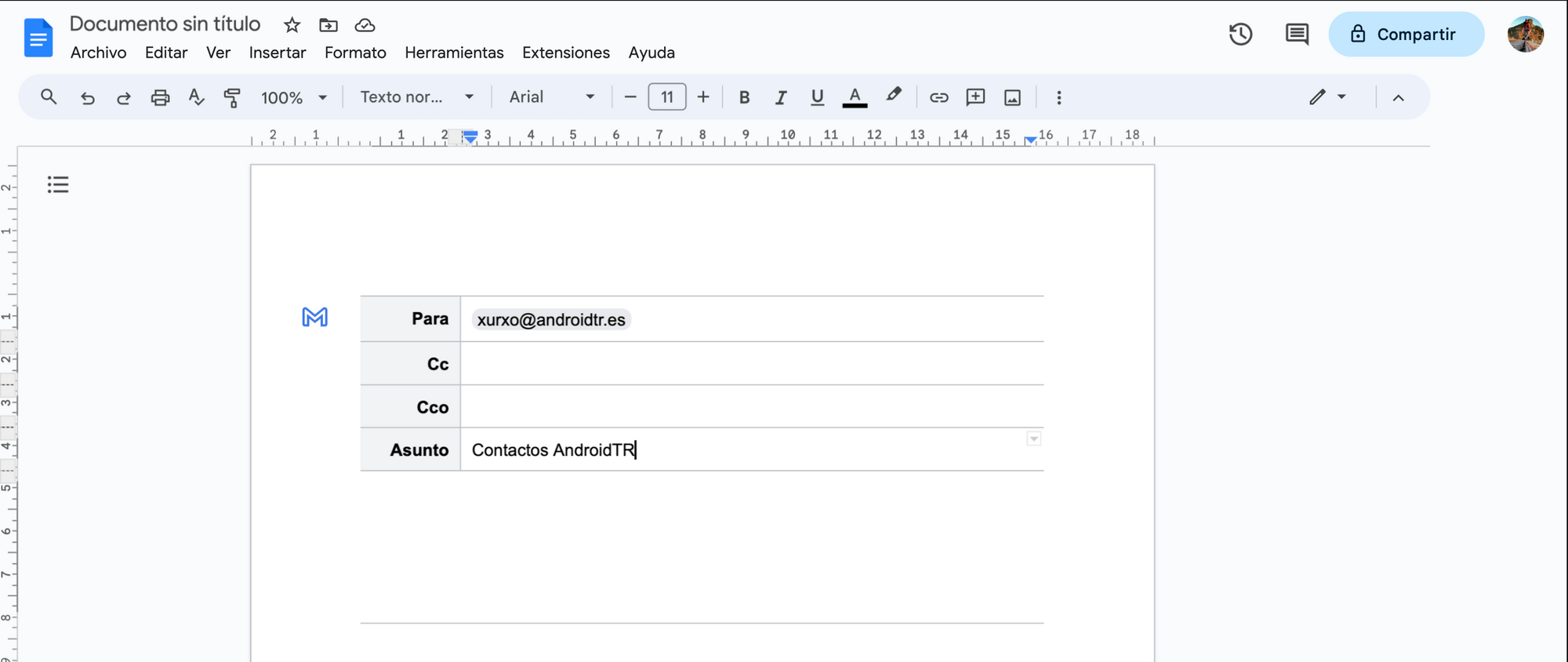Viewport: 1568px width, 662px height.
Task: Decrease font size with minus
Action: [630, 97]
